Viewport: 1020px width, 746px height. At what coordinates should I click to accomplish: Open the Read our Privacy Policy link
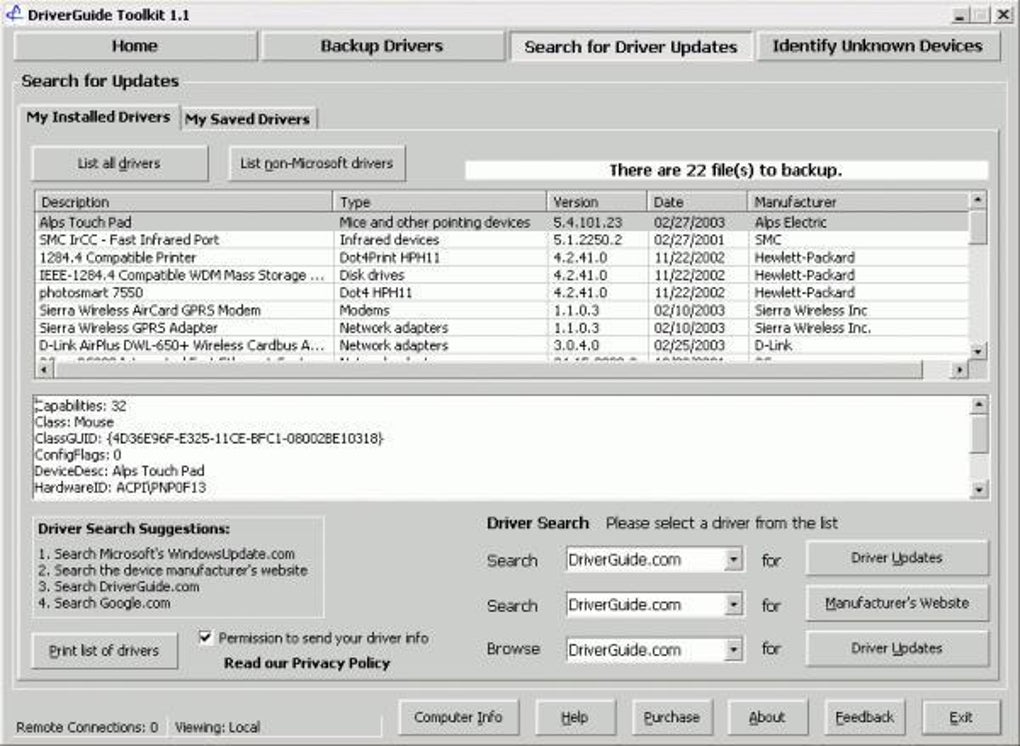[307, 663]
